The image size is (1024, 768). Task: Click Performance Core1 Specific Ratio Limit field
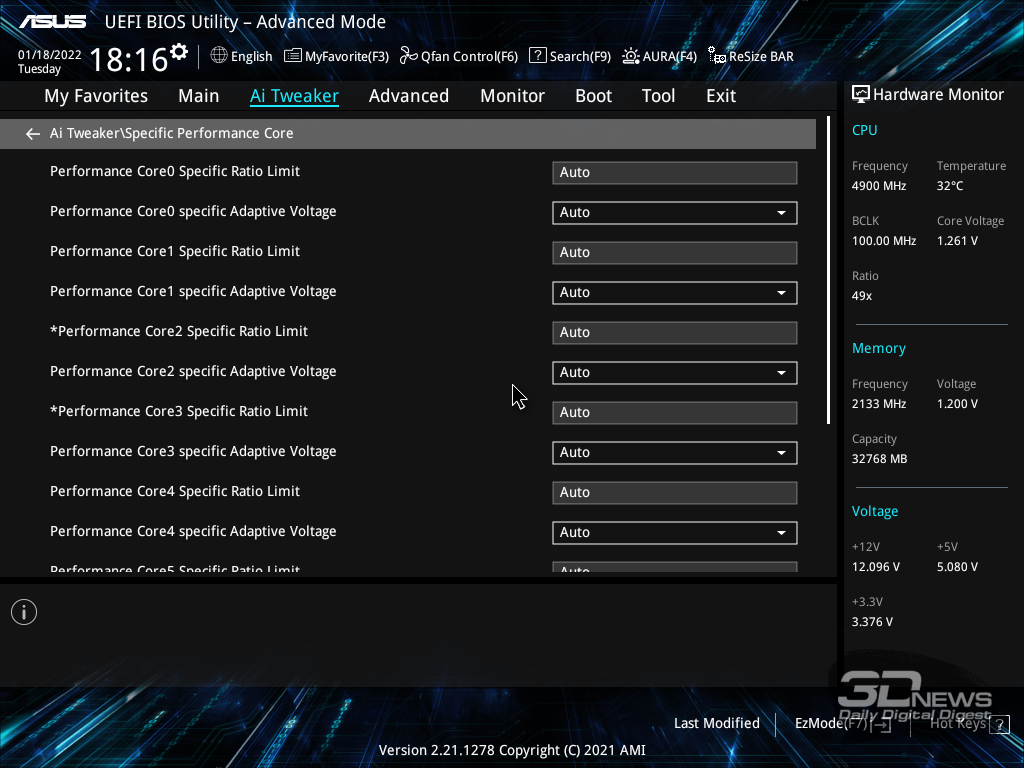pos(675,253)
